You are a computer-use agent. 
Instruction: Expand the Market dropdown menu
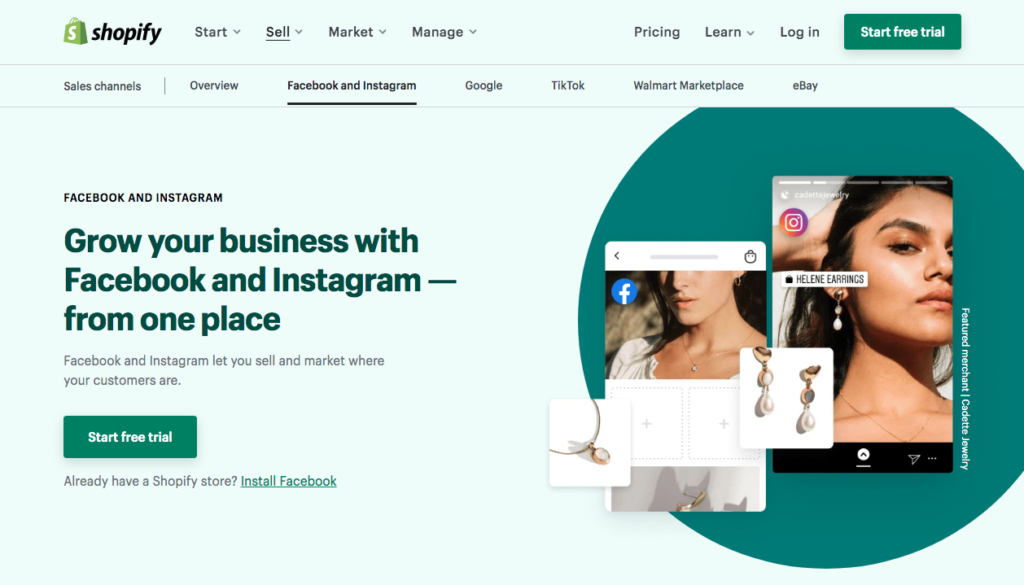357,32
